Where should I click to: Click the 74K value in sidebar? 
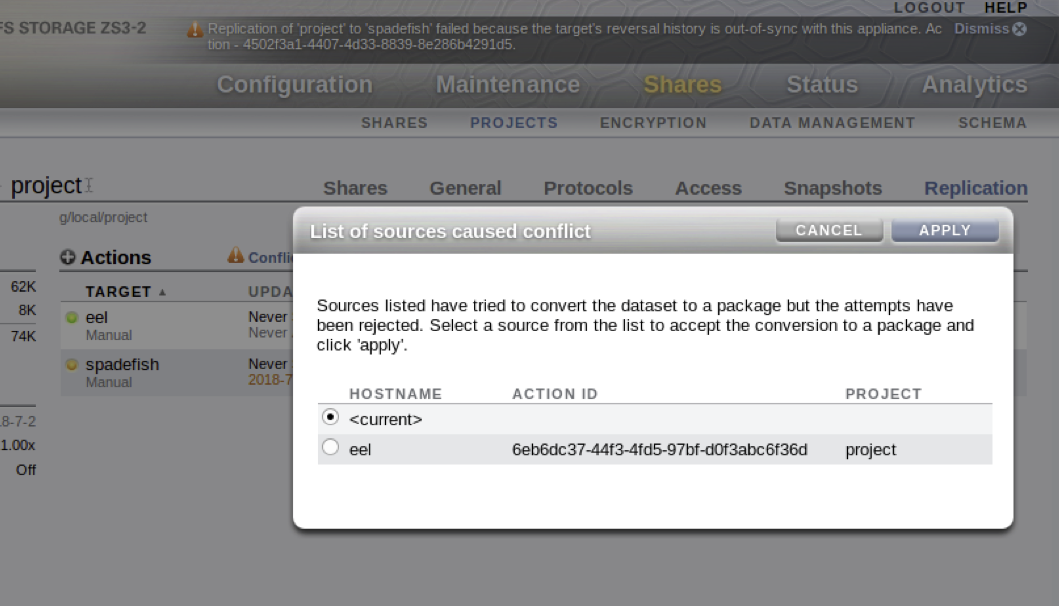[24, 336]
